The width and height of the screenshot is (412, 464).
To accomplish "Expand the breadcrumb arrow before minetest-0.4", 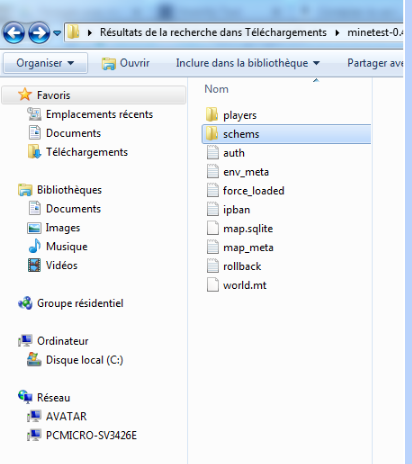I will coord(337,33).
